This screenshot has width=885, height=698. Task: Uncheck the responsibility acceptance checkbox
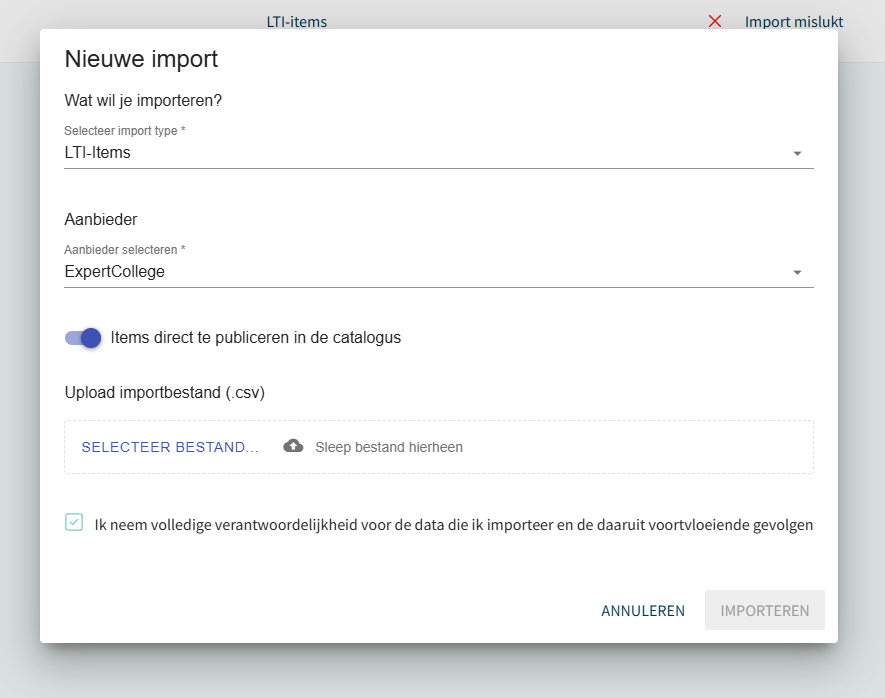point(74,522)
